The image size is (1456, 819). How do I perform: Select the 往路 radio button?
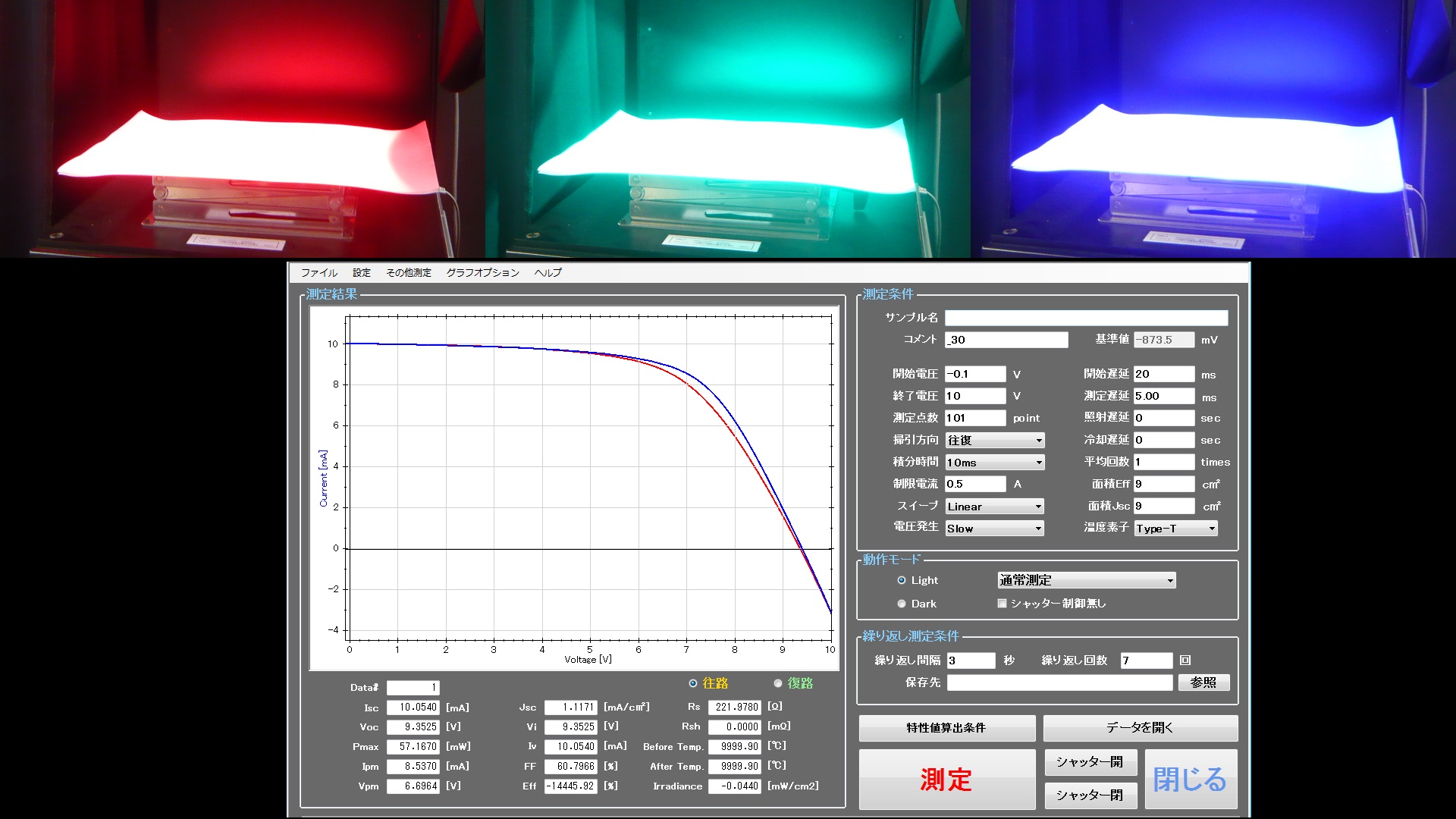(695, 684)
